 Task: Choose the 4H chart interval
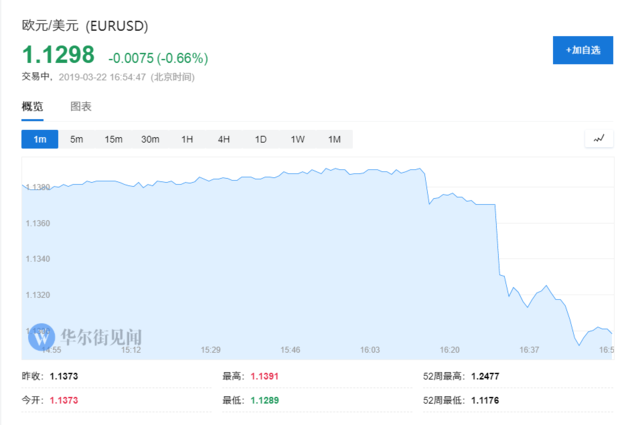pos(224,139)
